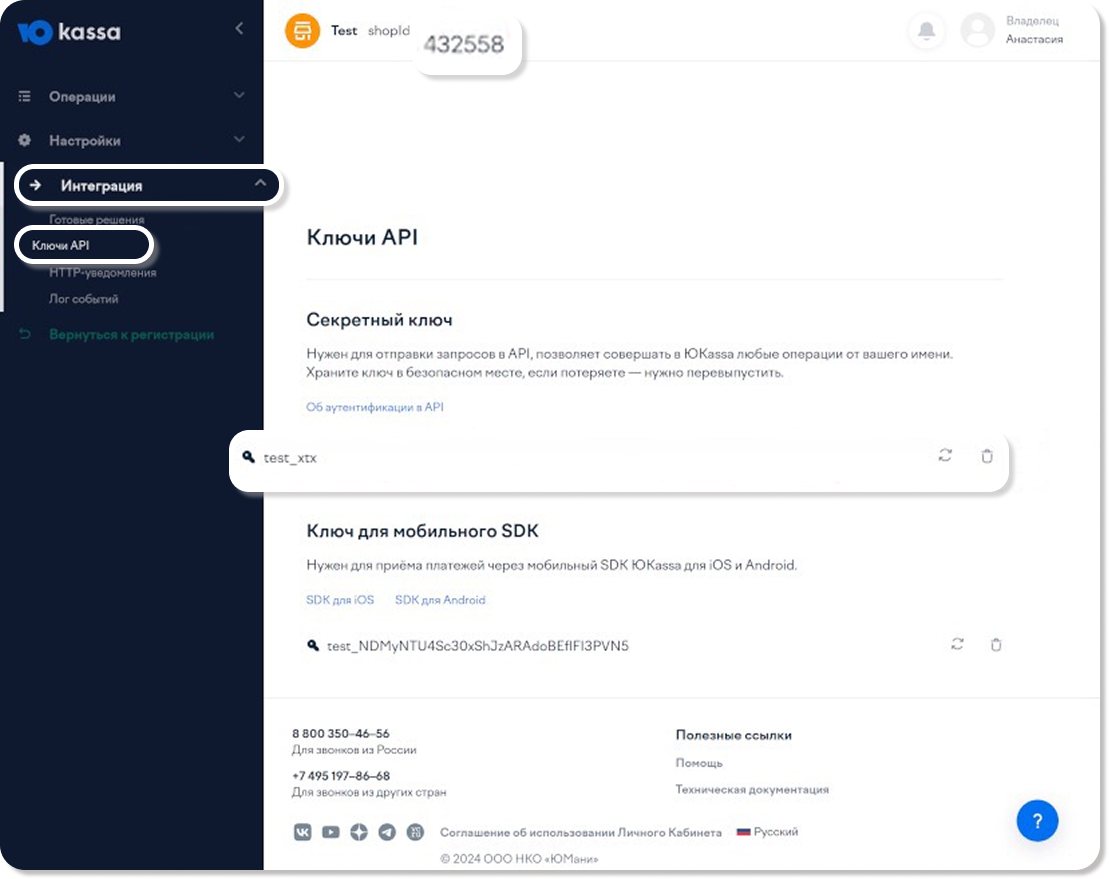Open the Telegram channel icon
This screenshot has height=879, width=1109.
pos(388,832)
